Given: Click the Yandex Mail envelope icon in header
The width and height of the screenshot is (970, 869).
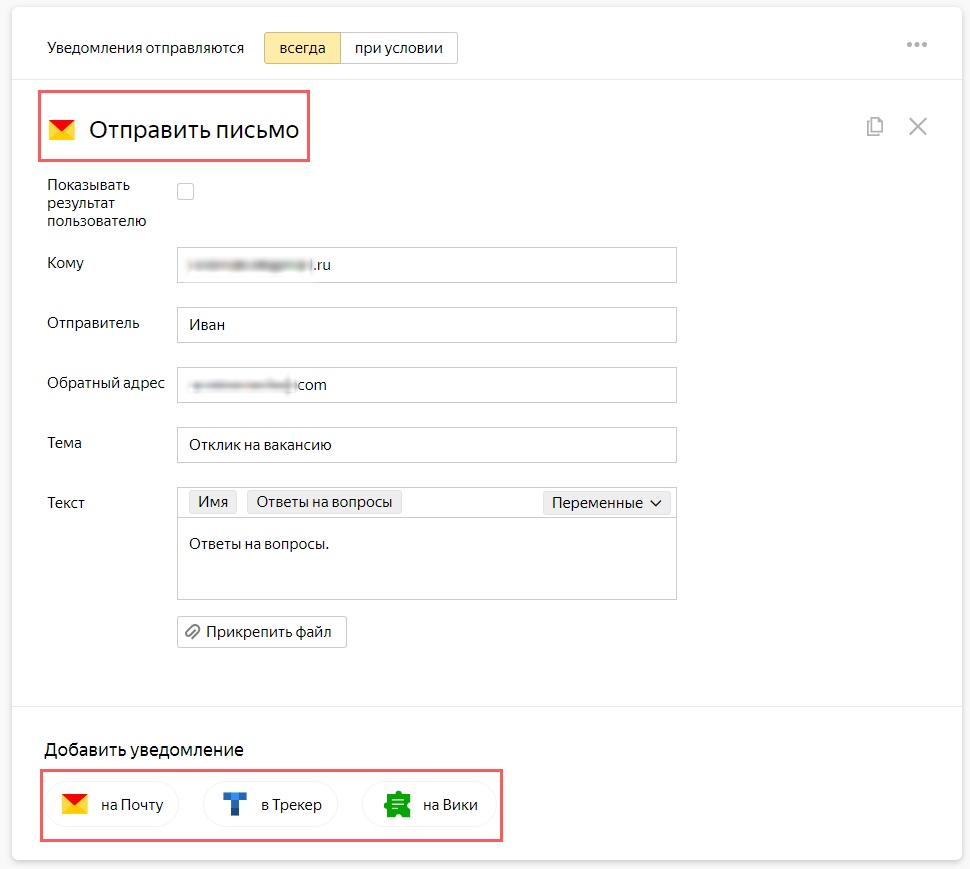Looking at the screenshot, I should 62,130.
